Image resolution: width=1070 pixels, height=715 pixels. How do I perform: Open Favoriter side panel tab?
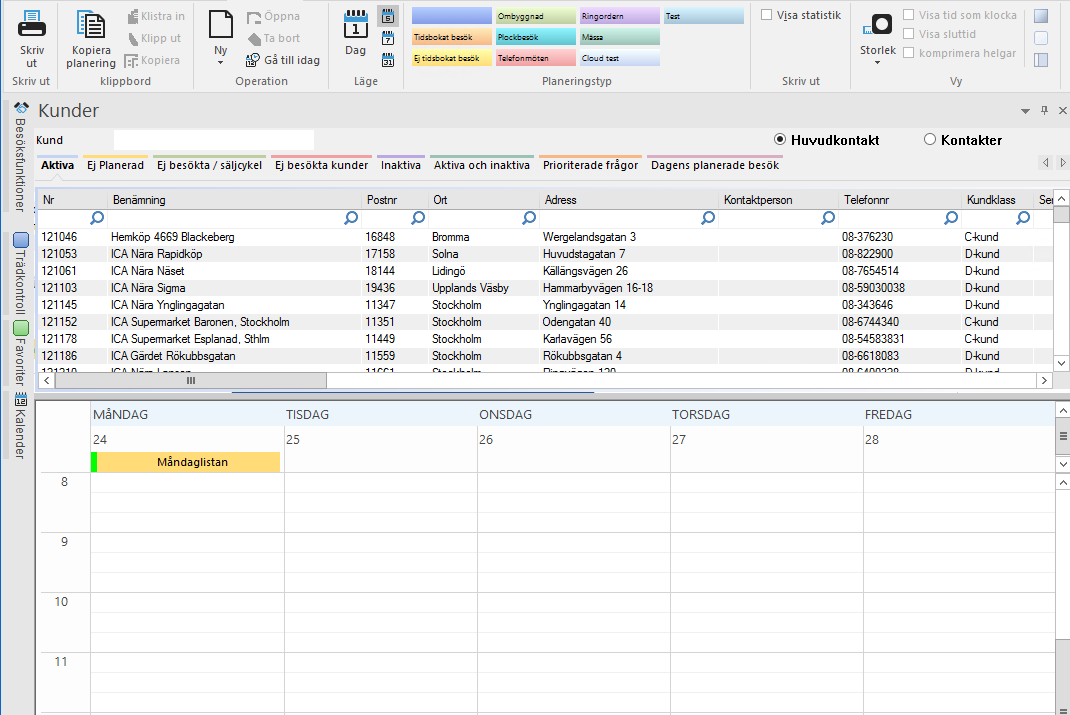[x=20, y=353]
